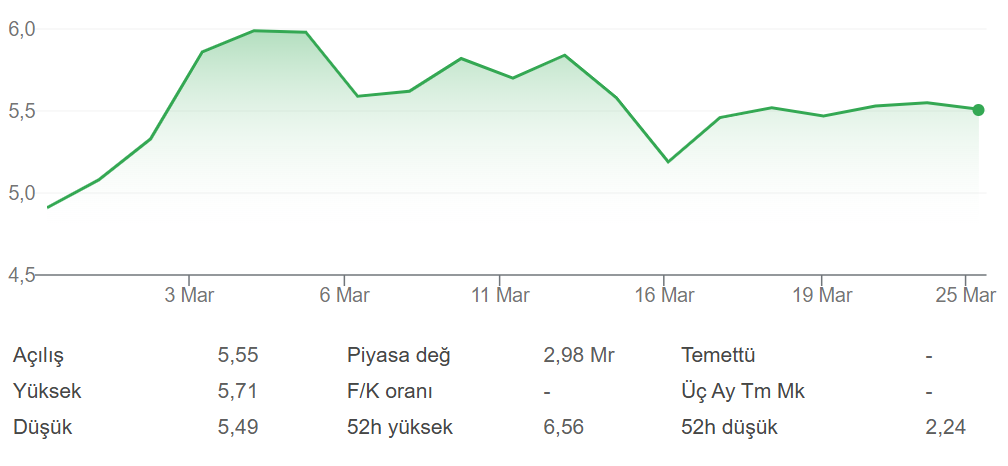The image size is (1008, 466).
Task: Click the Temettü label
Action: coord(718,356)
